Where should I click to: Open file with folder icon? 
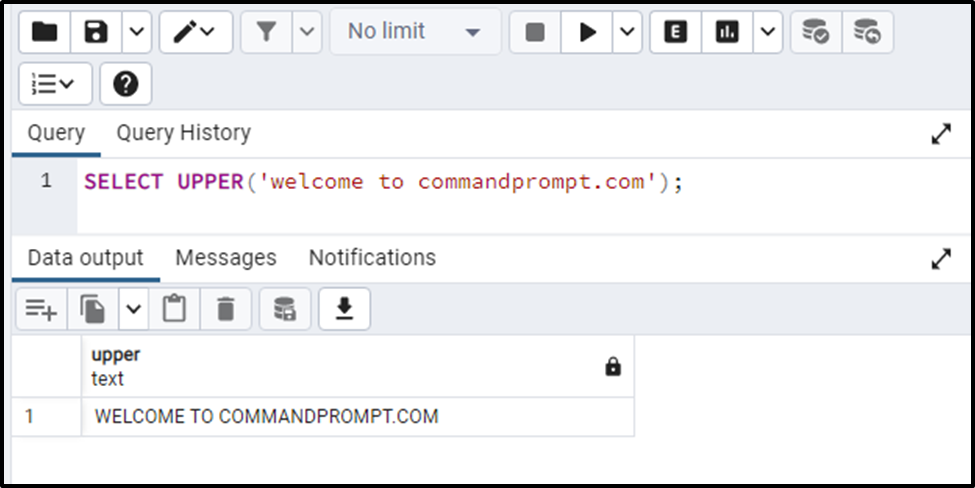[45, 32]
